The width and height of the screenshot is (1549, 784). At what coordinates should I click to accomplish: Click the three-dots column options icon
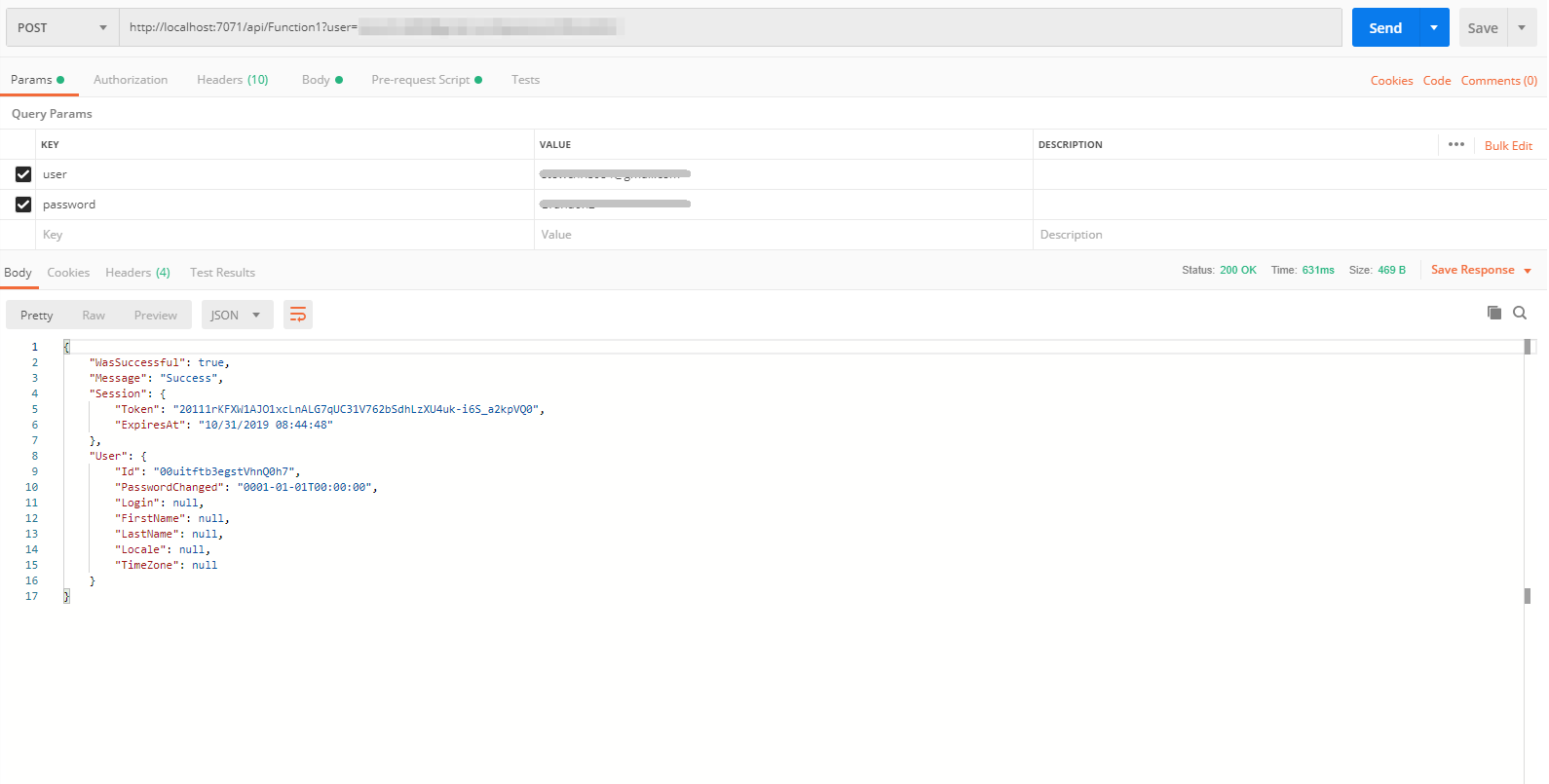click(x=1455, y=144)
